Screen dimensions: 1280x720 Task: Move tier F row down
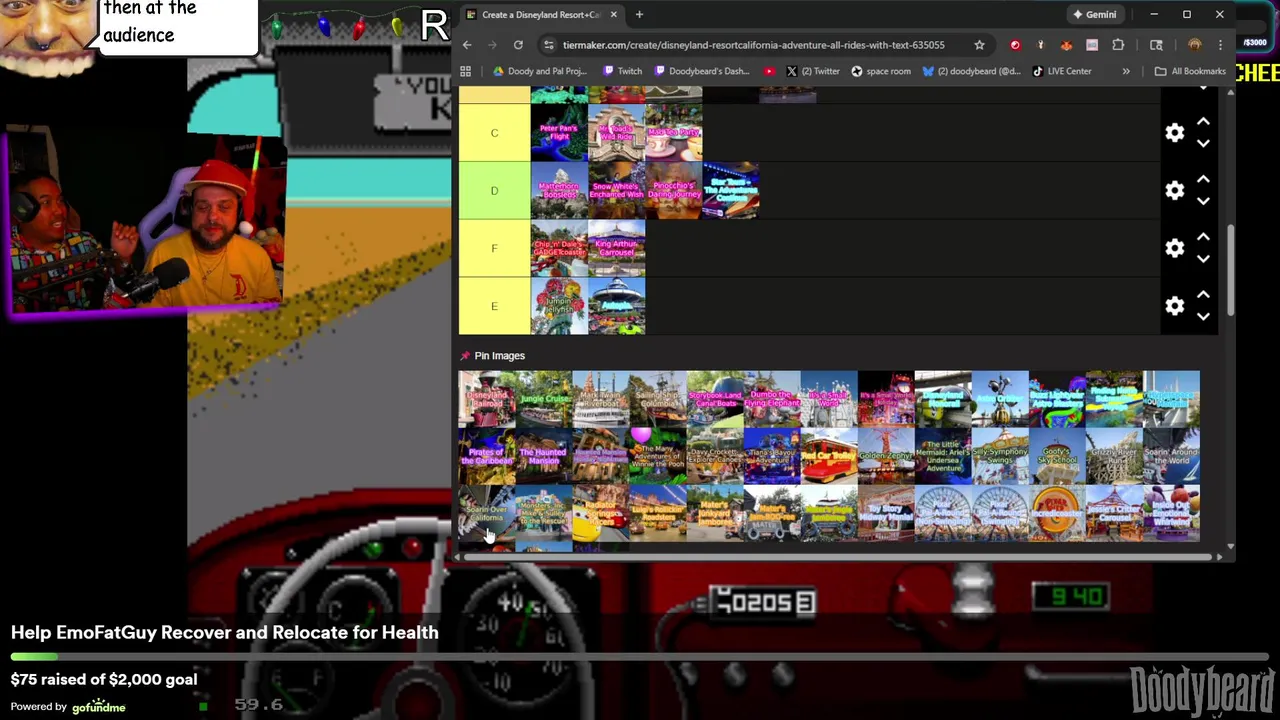pos(1203,259)
